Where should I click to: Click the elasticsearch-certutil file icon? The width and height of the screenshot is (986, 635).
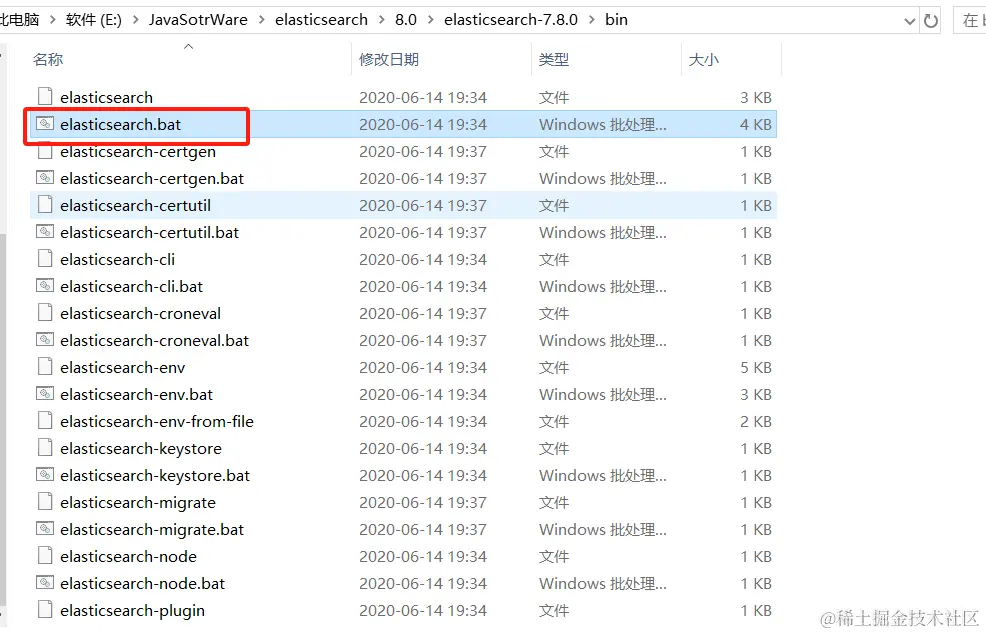click(45, 205)
